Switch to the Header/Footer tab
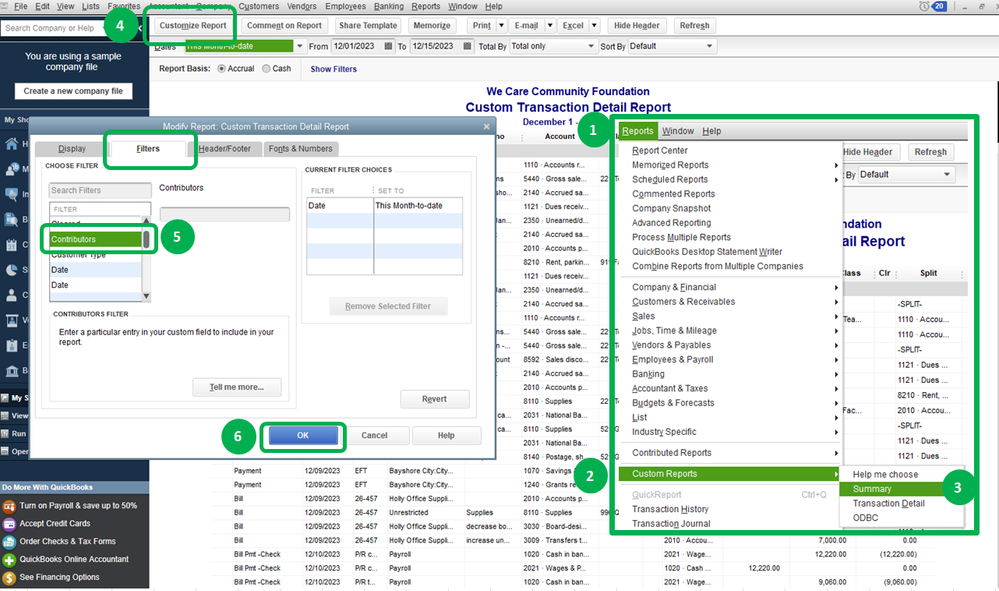The width and height of the screenshot is (999, 591). (x=225, y=148)
